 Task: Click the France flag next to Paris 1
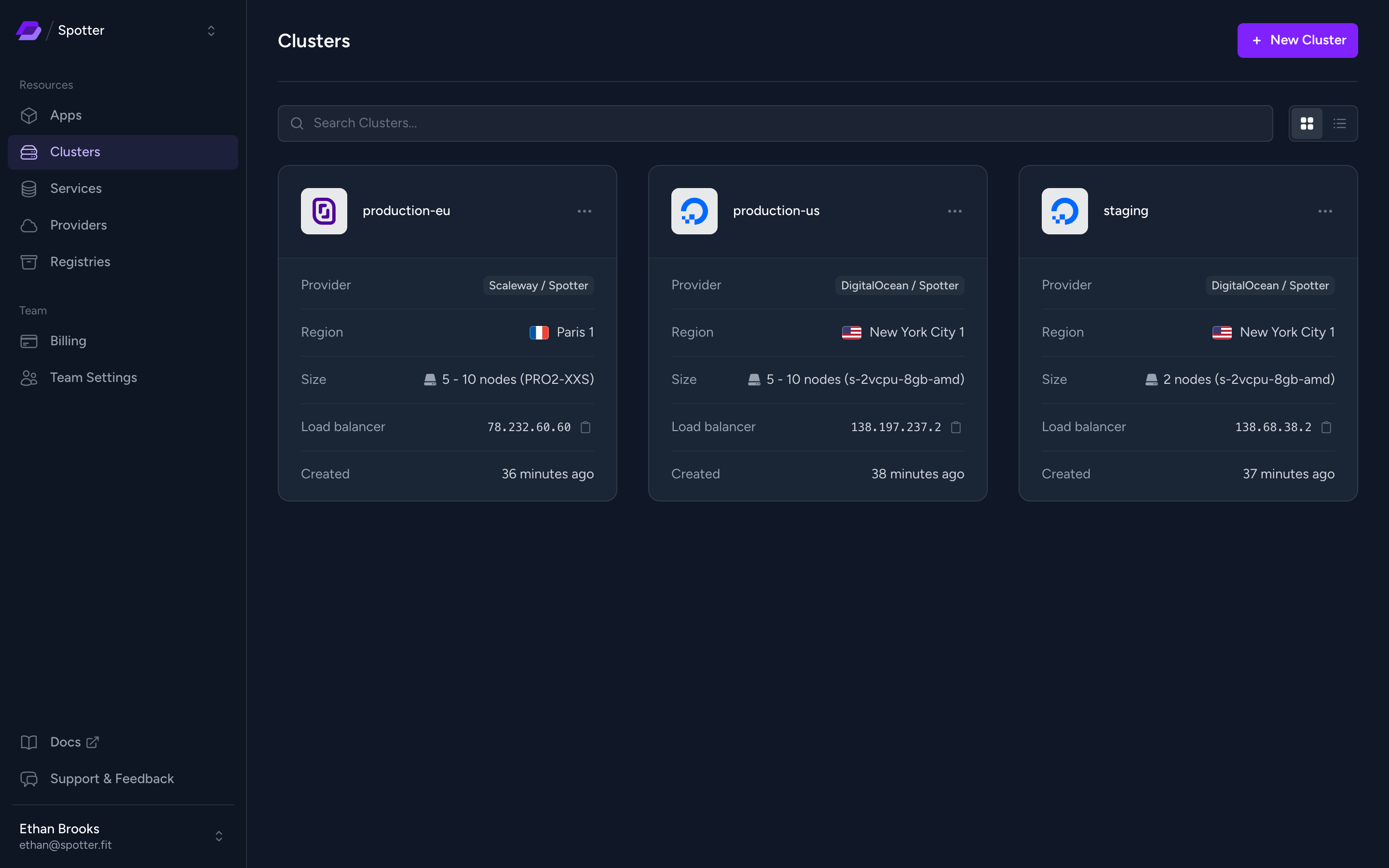539,332
